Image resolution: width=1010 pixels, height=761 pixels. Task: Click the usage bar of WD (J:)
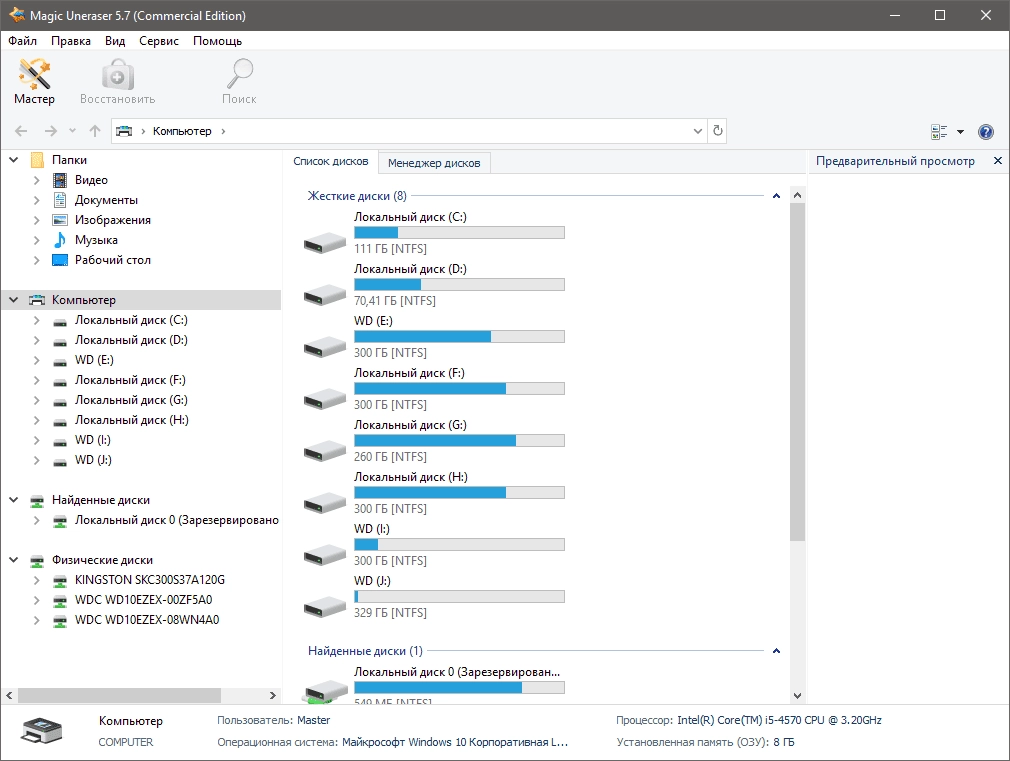459,597
